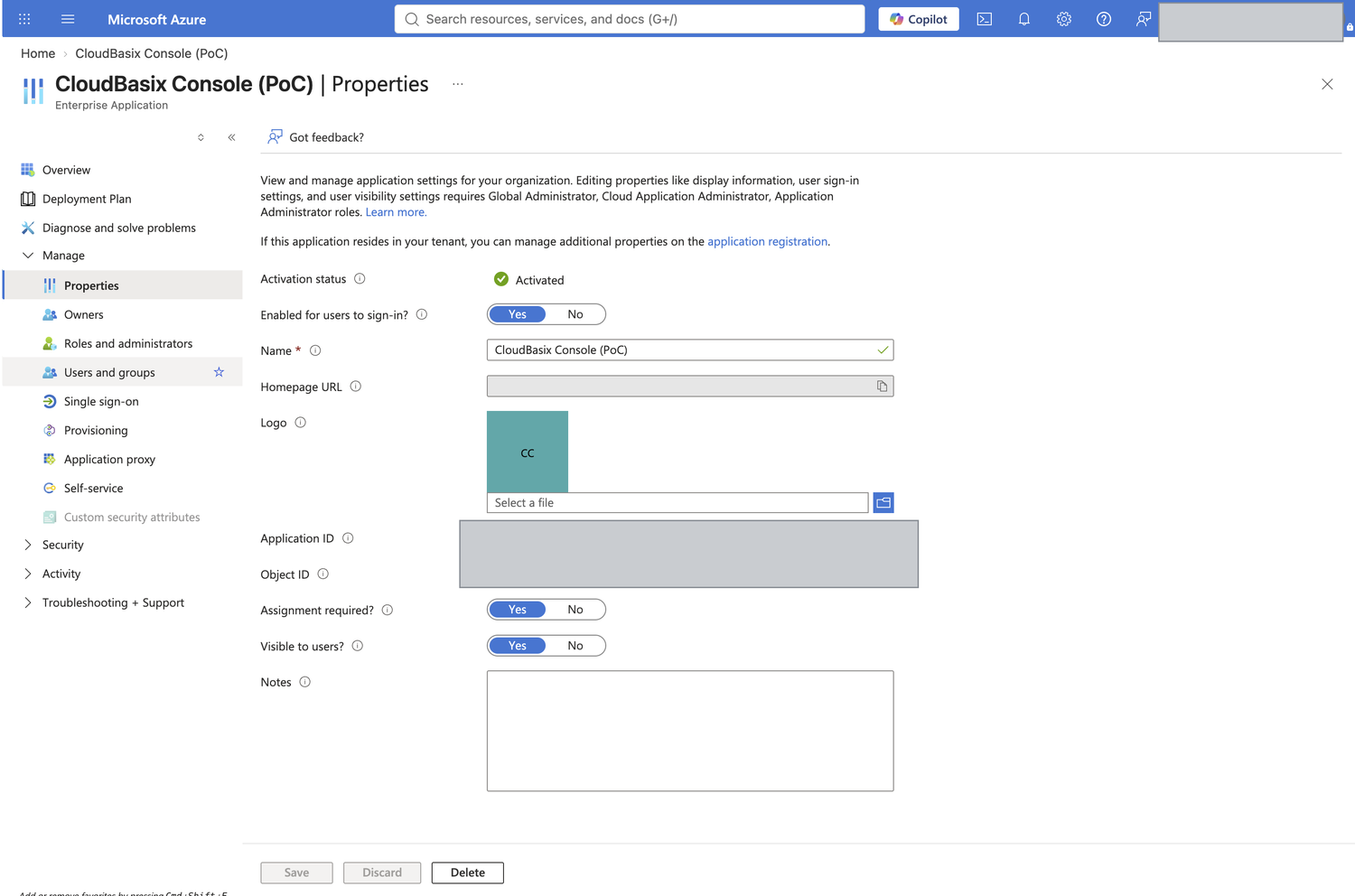Open the application registration link
The image size is (1355, 896).
point(768,241)
